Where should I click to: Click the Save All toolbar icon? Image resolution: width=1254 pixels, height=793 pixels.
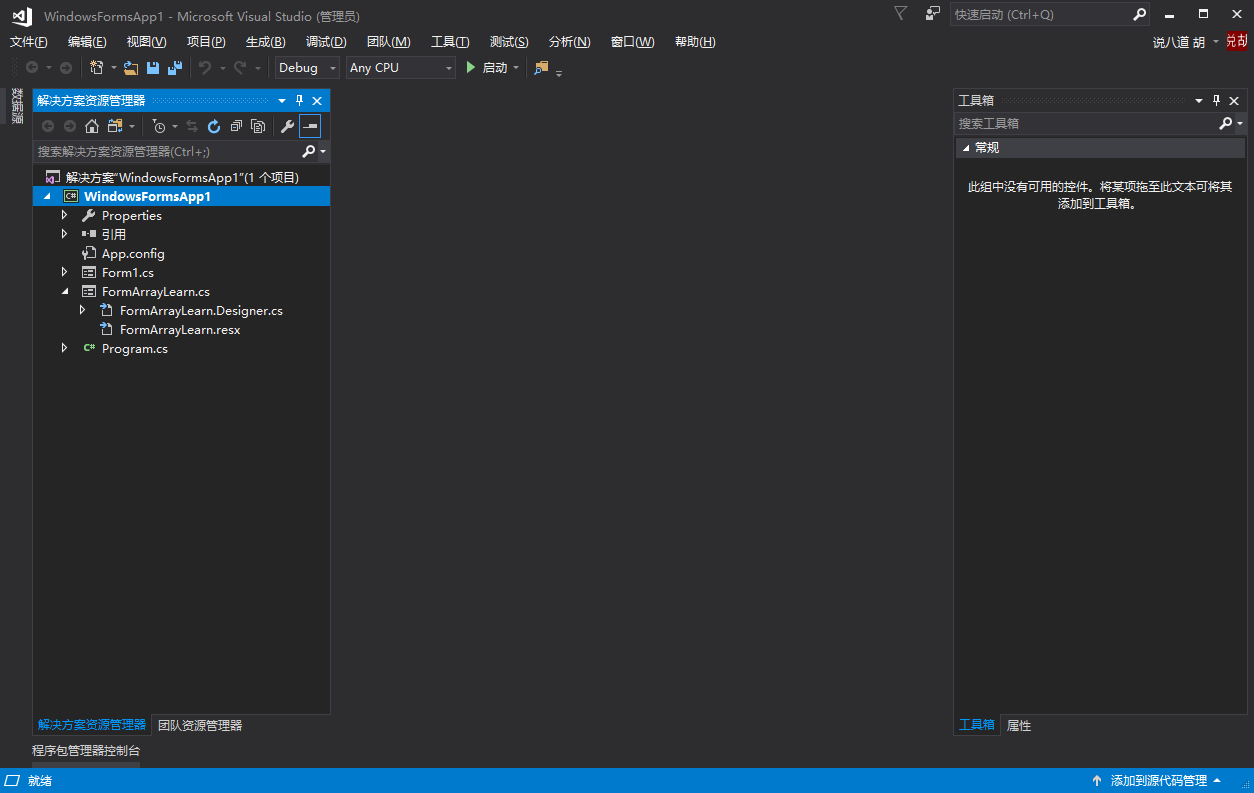pos(175,68)
